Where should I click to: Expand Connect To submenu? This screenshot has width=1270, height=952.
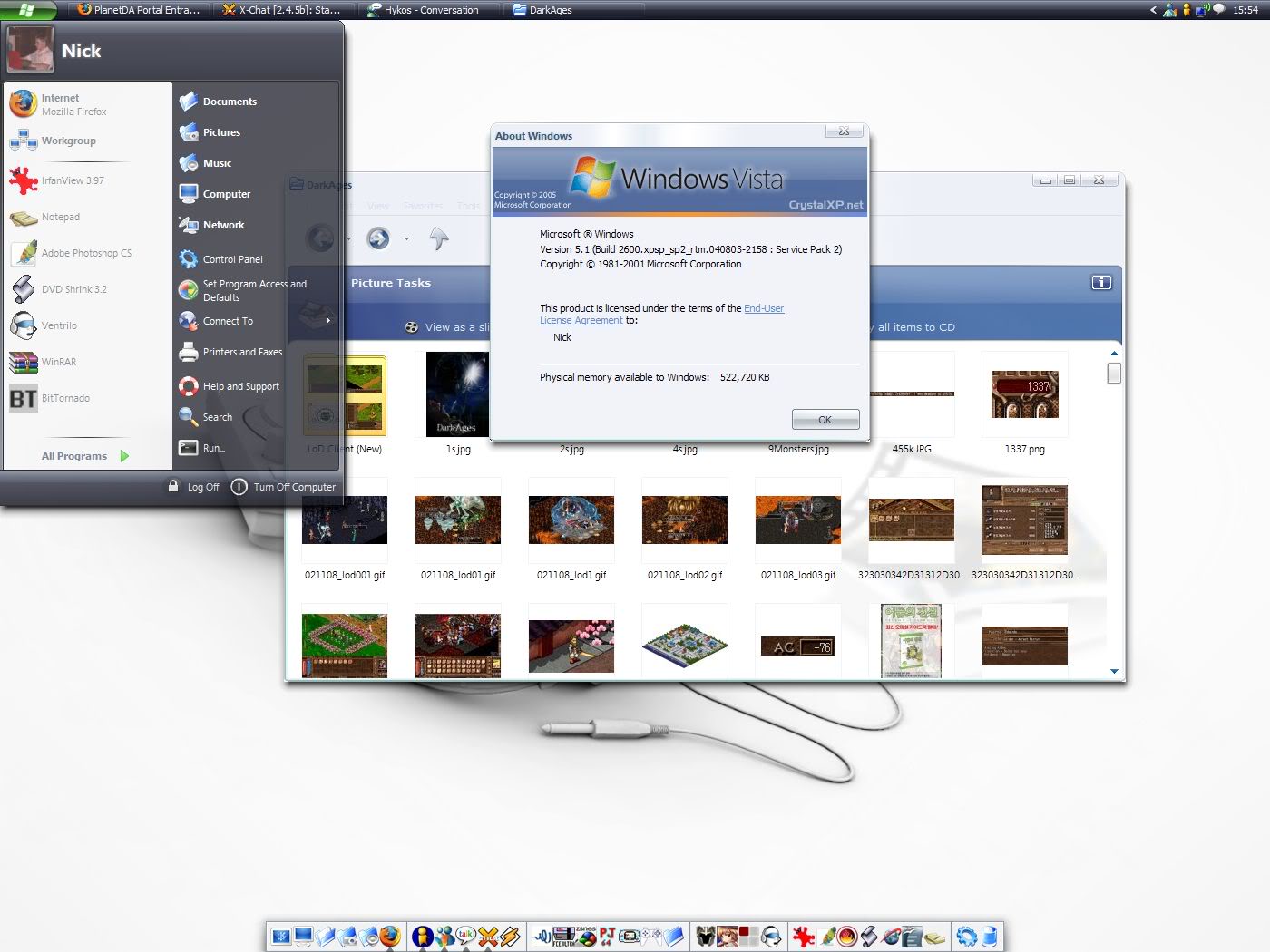click(256, 321)
